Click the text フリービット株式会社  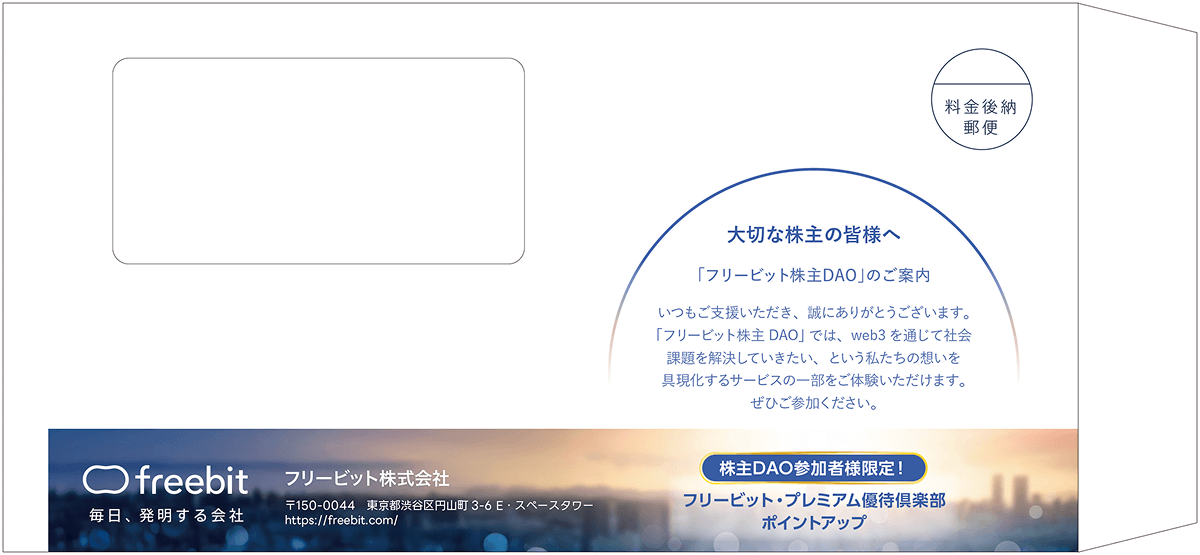point(367,477)
